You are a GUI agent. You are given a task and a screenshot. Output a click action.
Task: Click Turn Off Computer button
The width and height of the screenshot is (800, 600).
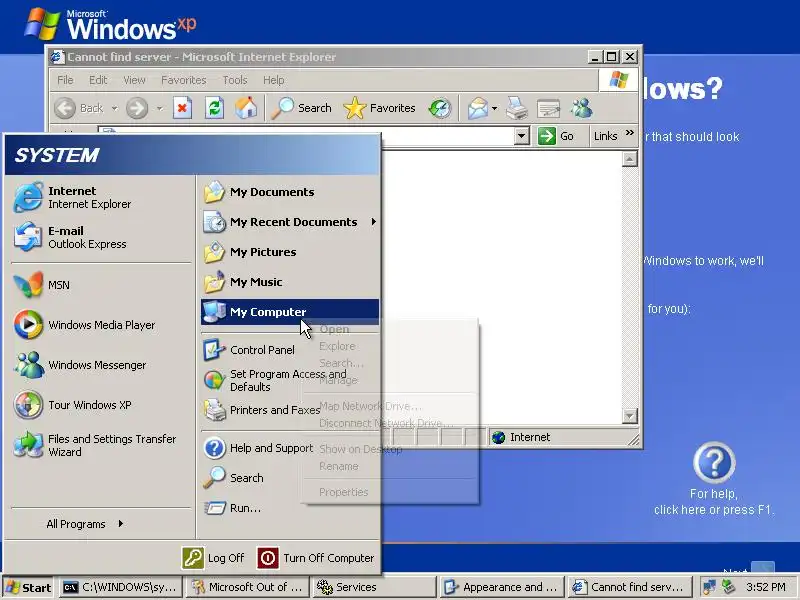316,558
